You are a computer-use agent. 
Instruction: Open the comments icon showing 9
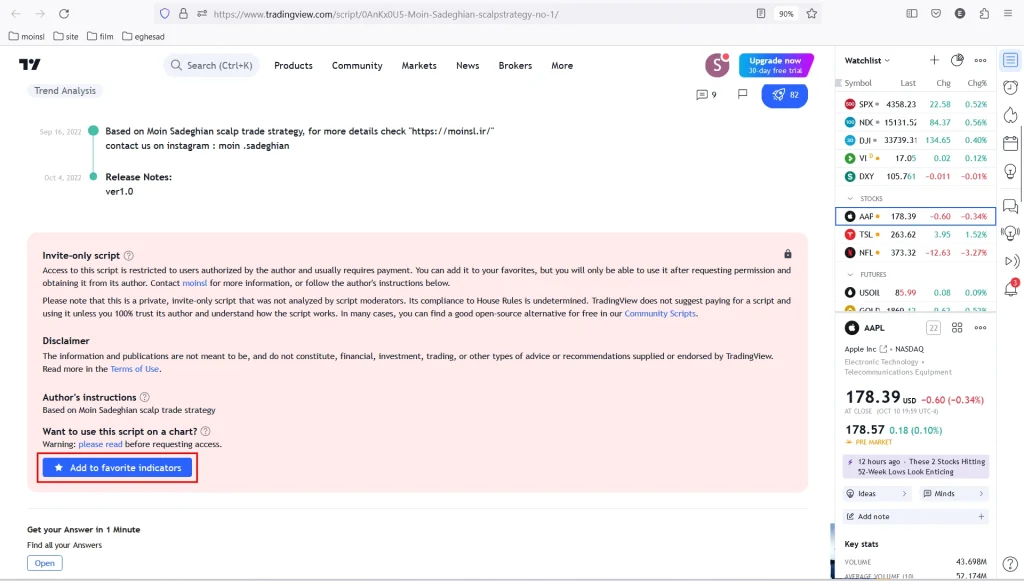coord(707,95)
